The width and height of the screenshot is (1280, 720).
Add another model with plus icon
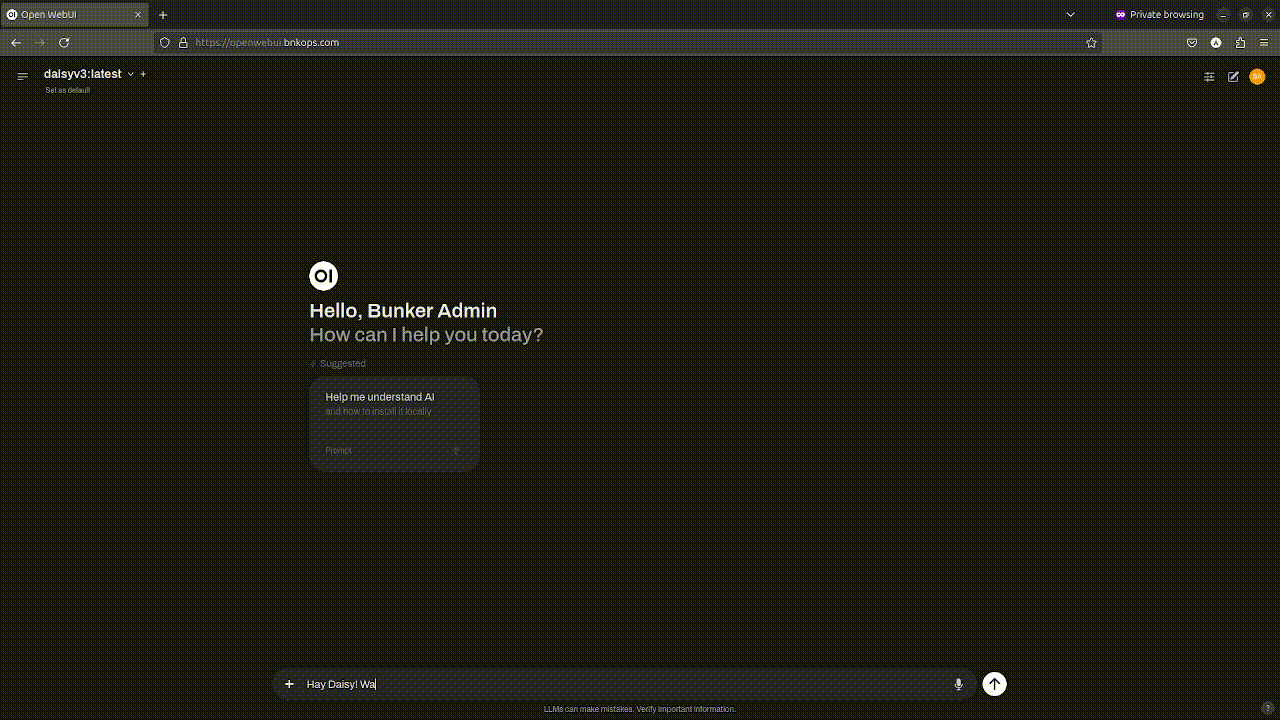[x=143, y=74]
